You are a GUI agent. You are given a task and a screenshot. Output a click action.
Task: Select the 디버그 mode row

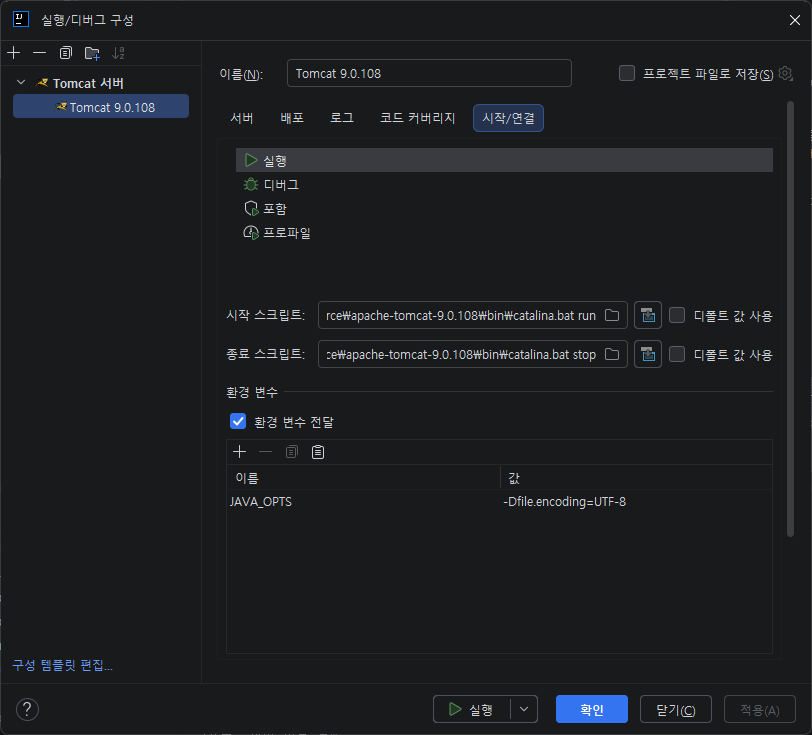click(504, 184)
